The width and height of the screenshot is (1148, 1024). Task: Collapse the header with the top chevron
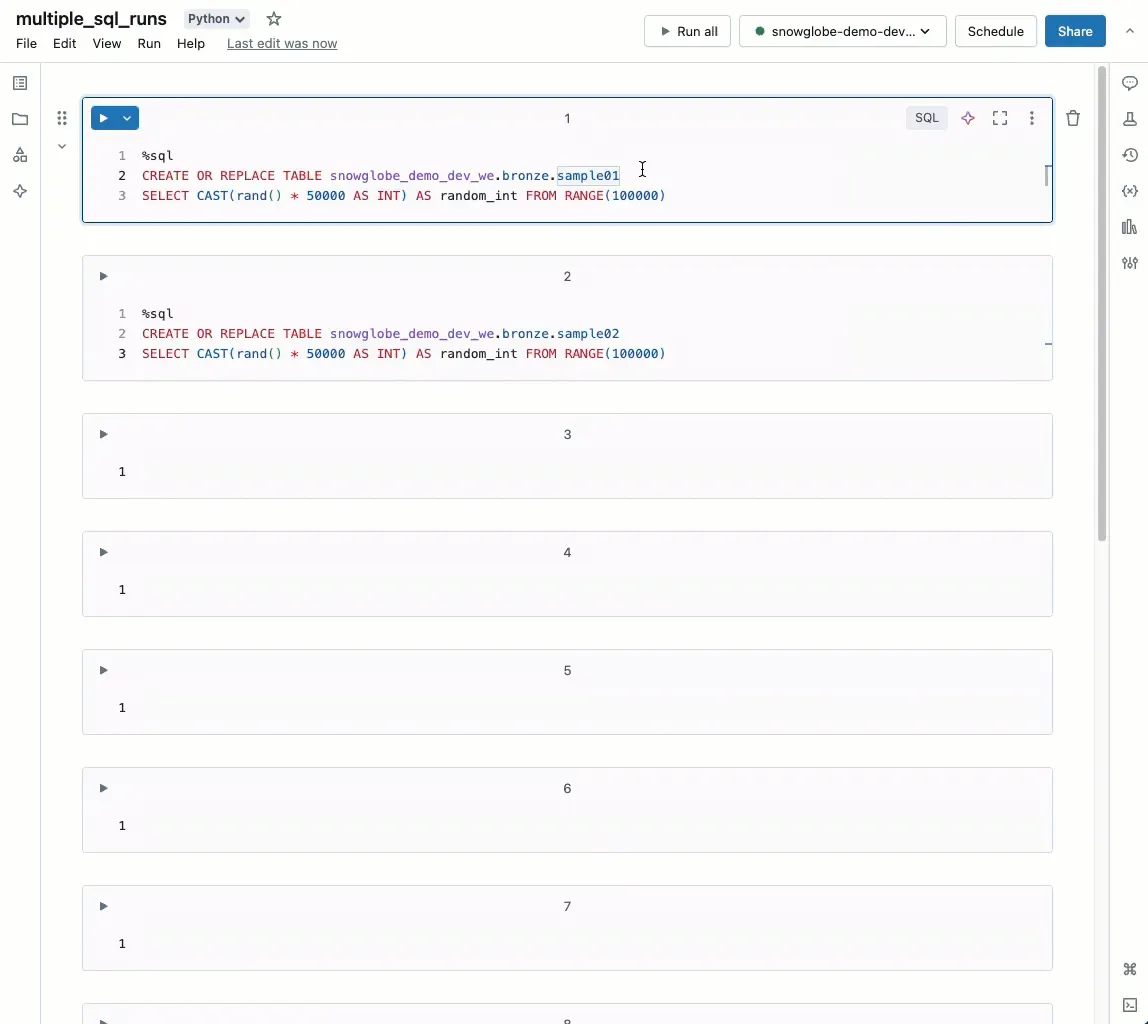[1130, 31]
